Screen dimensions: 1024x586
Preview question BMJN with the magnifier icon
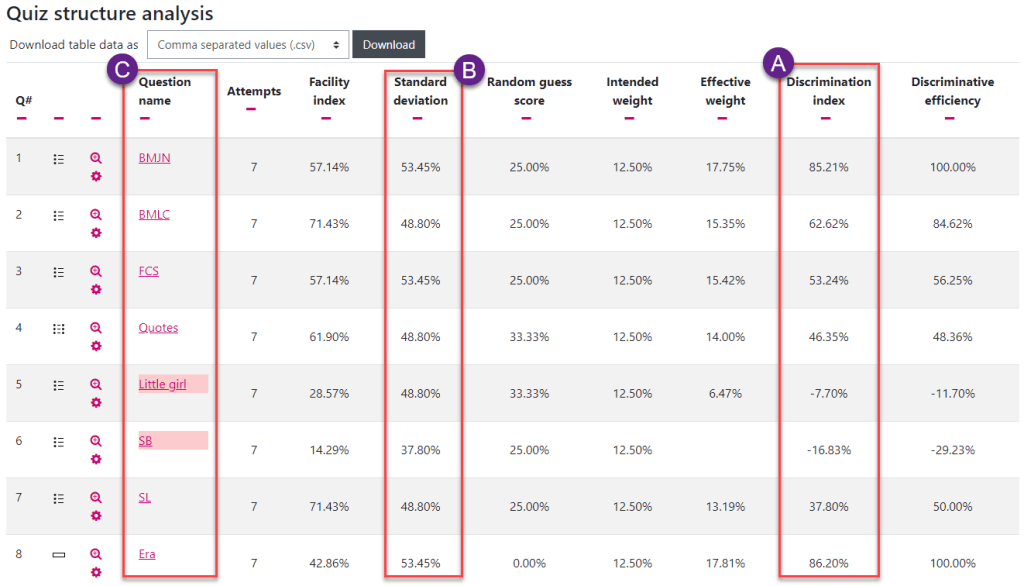[x=96, y=158]
